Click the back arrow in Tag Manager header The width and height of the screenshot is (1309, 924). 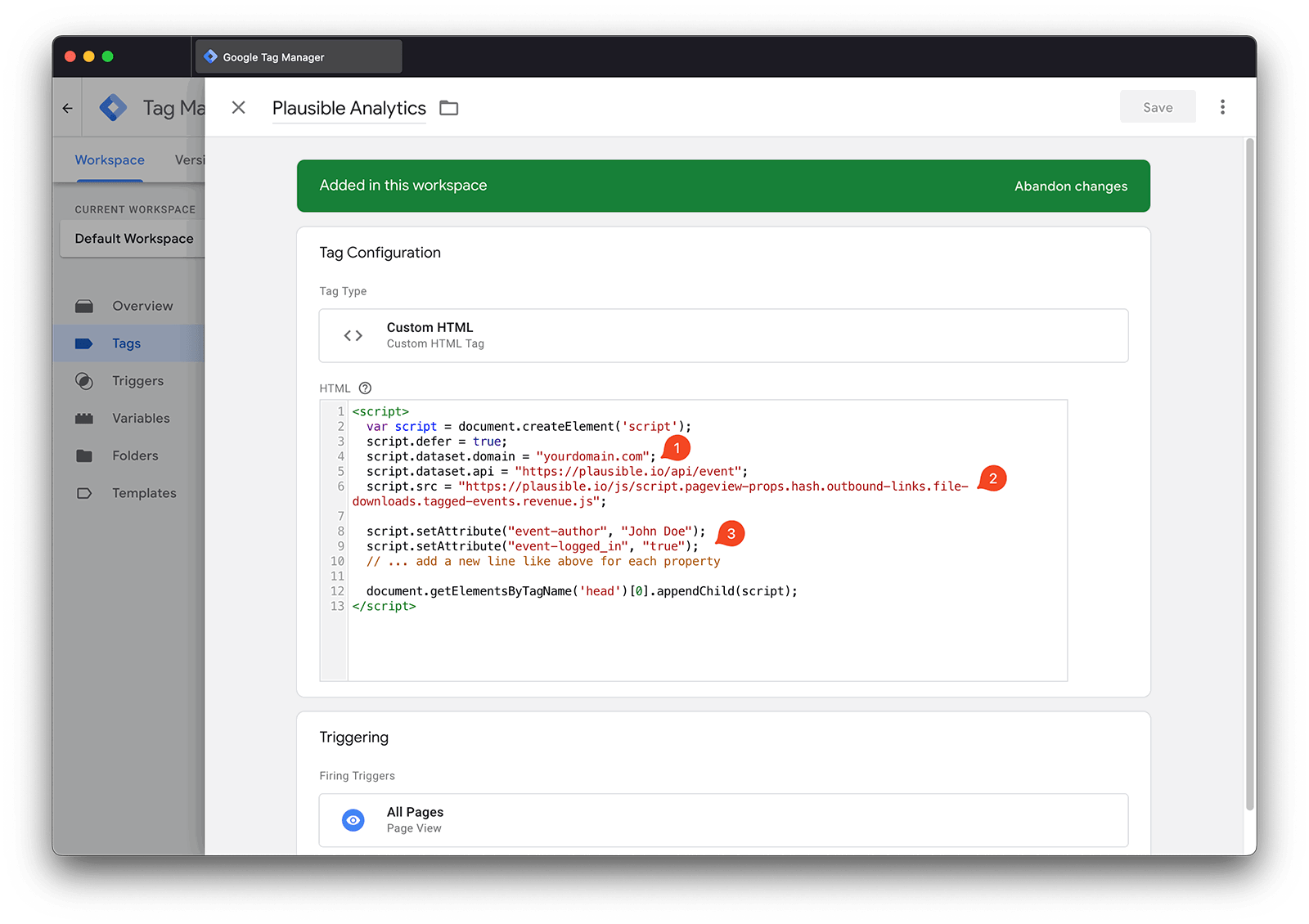[68, 108]
